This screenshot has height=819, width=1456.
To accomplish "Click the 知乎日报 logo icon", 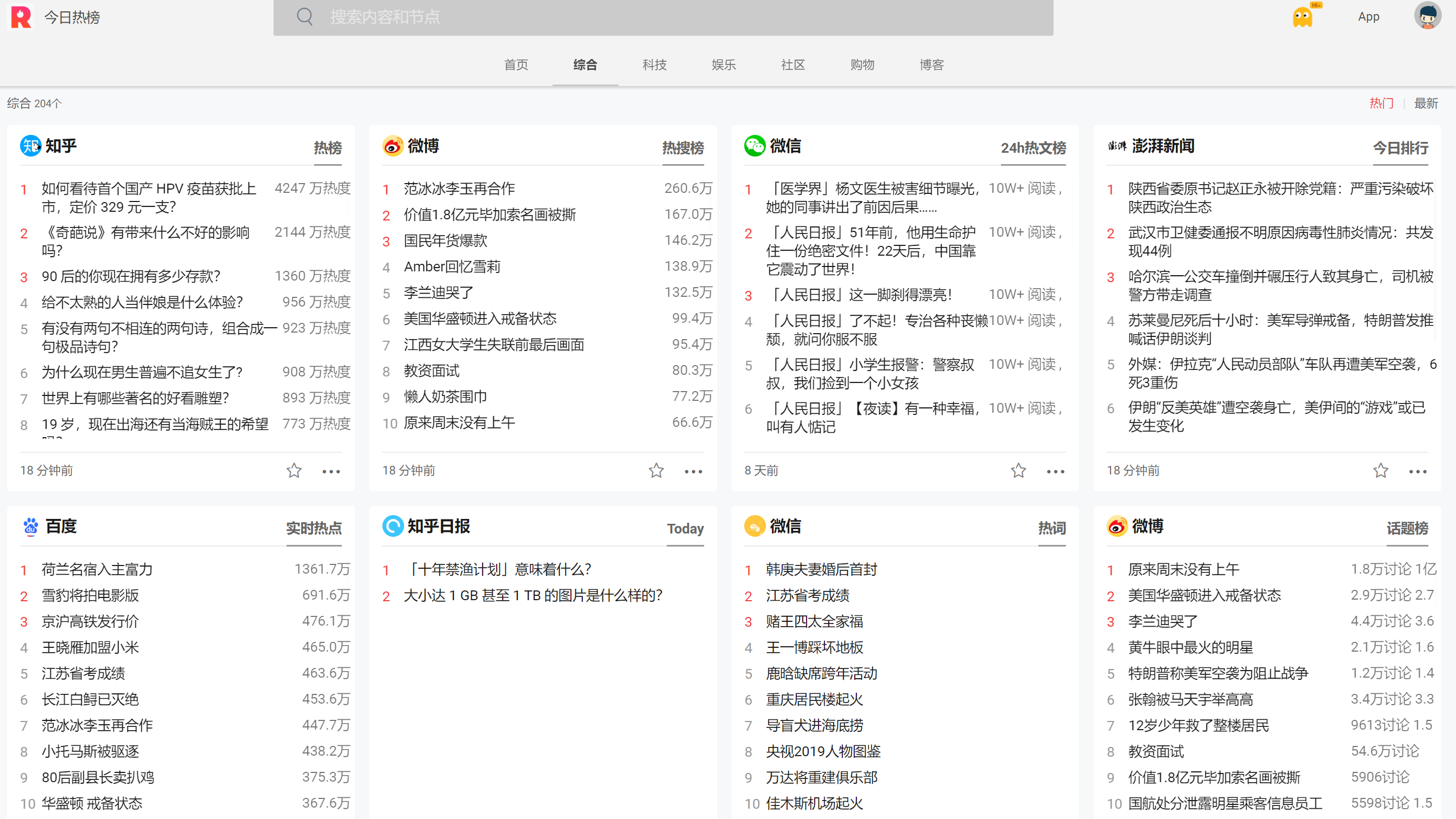I will [x=393, y=526].
